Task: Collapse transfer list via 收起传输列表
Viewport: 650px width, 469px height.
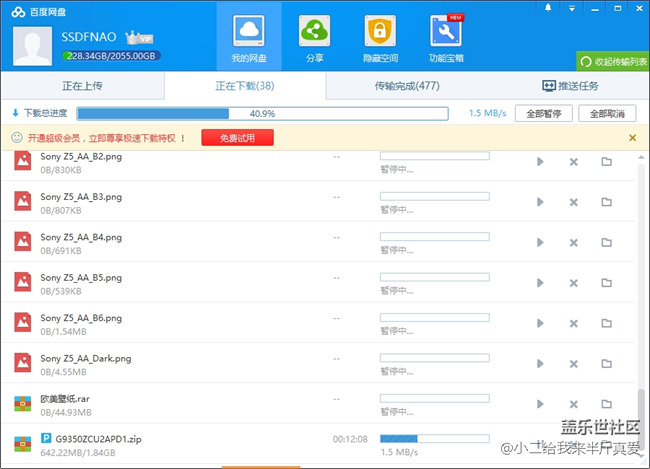Action: pyautogui.click(x=612, y=62)
